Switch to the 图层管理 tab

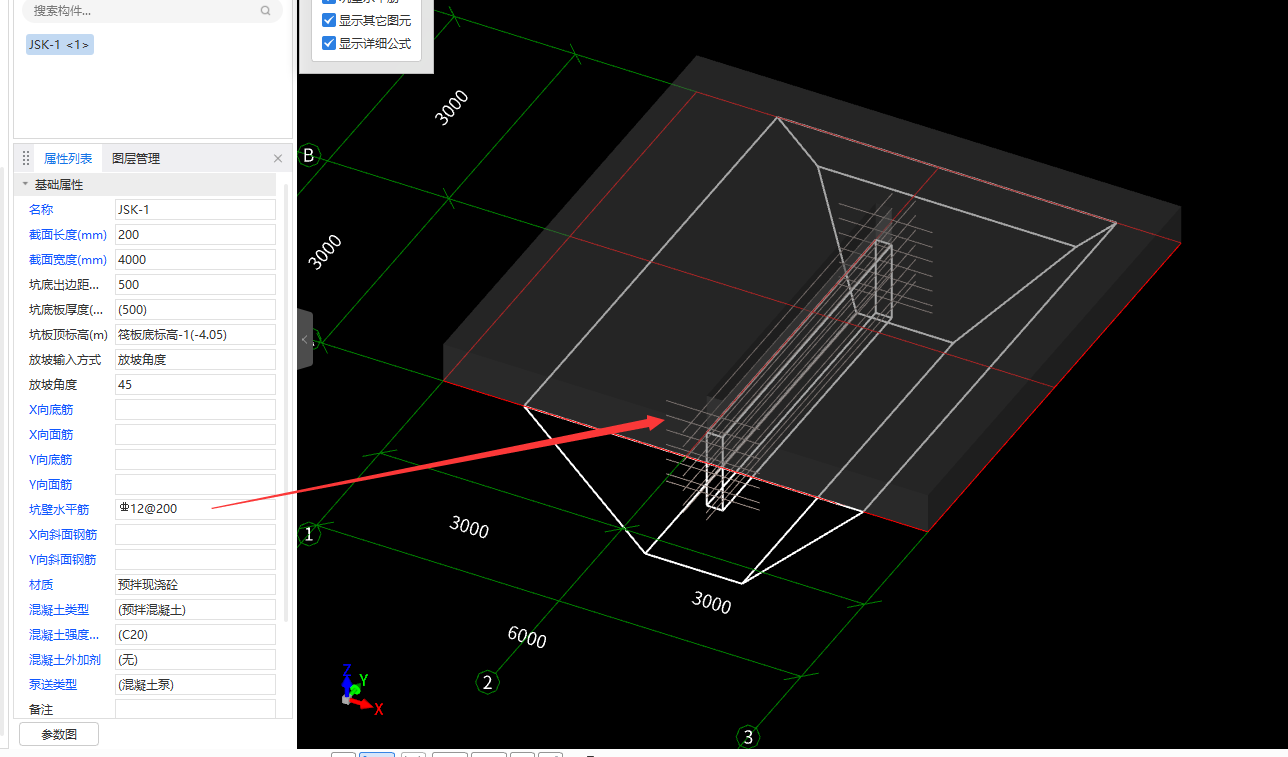click(136, 158)
